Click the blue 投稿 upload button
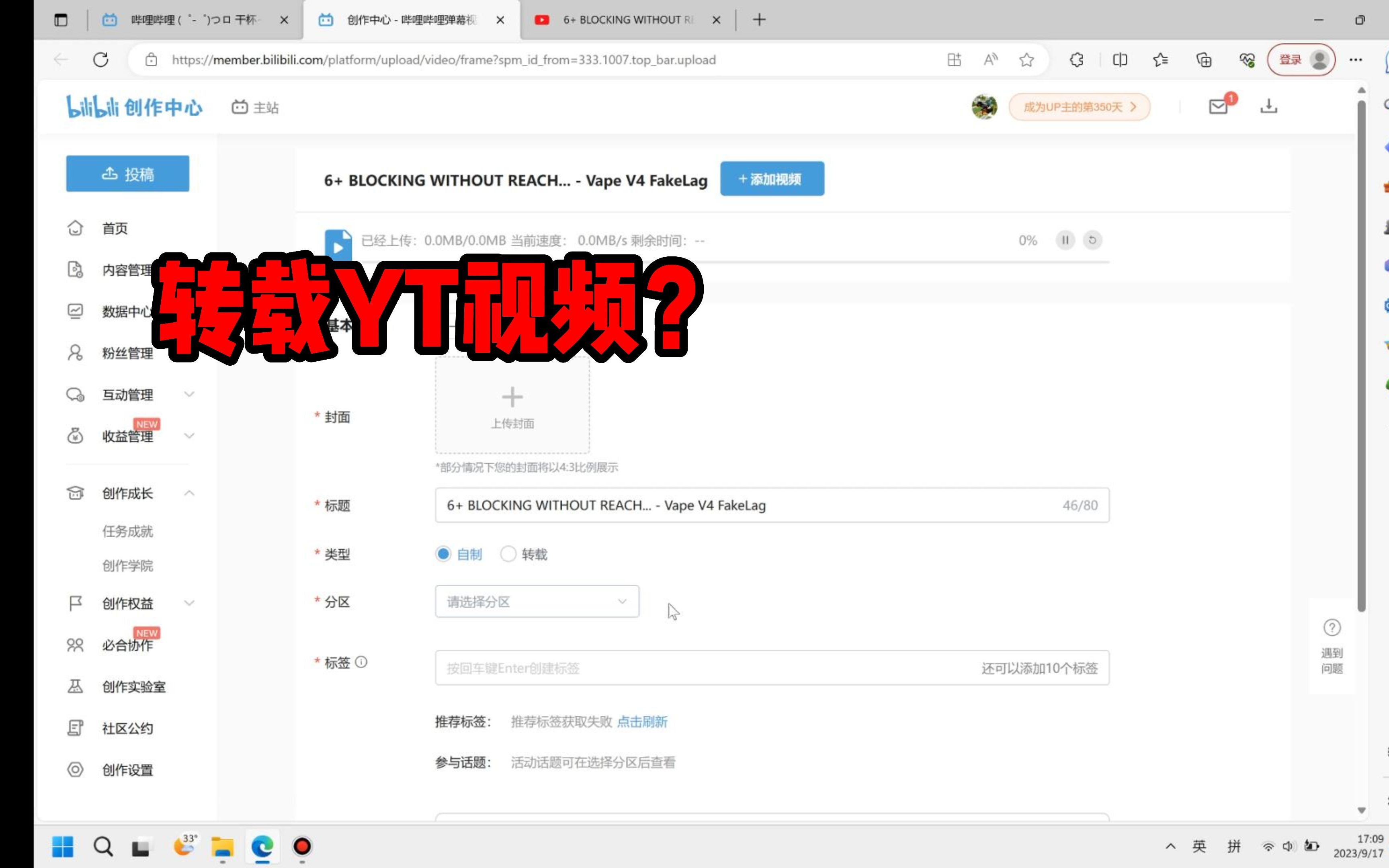The width and height of the screenshot is (1389, 868). 127,173
